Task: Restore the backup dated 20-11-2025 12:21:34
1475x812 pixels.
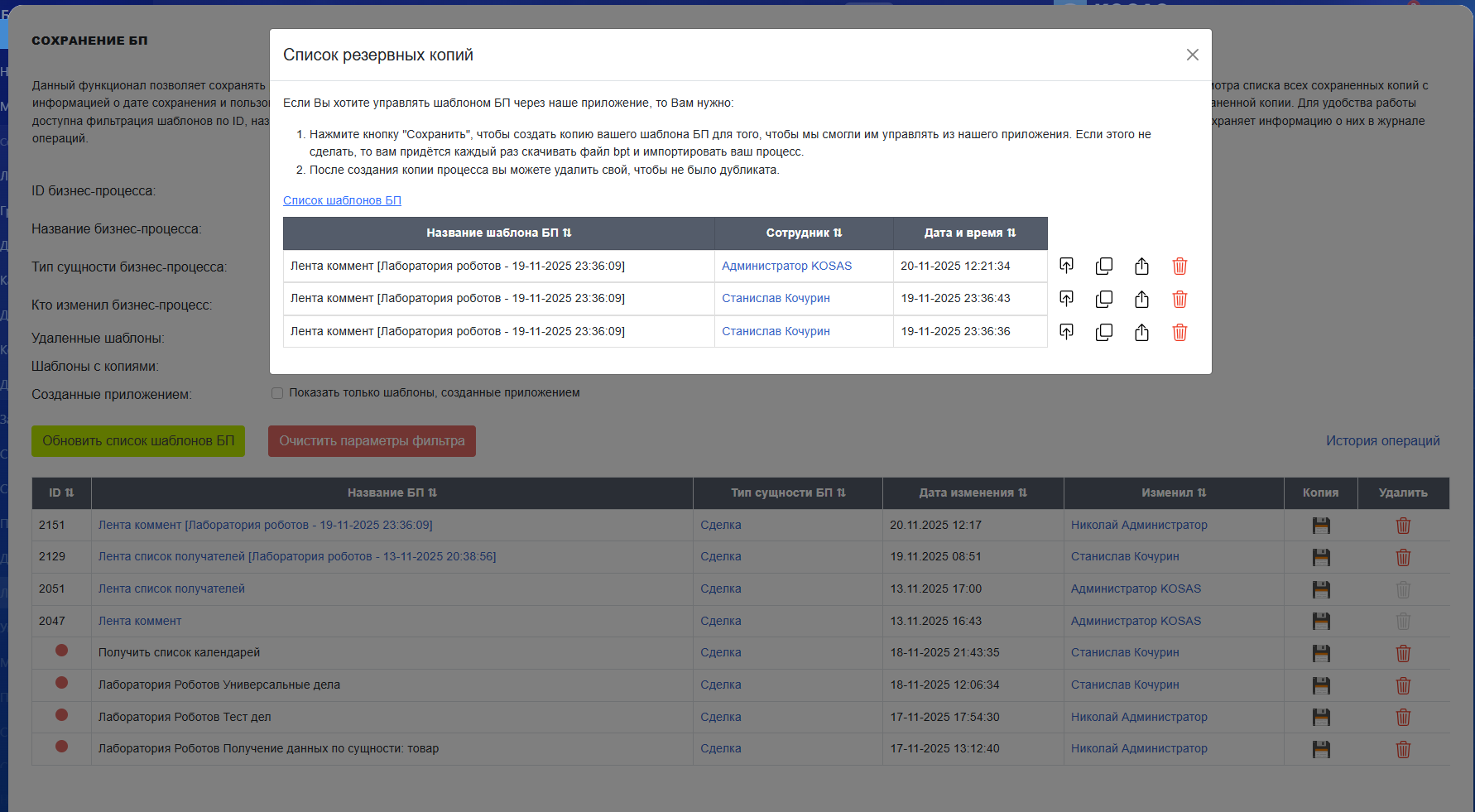Action: tap(1066, 266)
